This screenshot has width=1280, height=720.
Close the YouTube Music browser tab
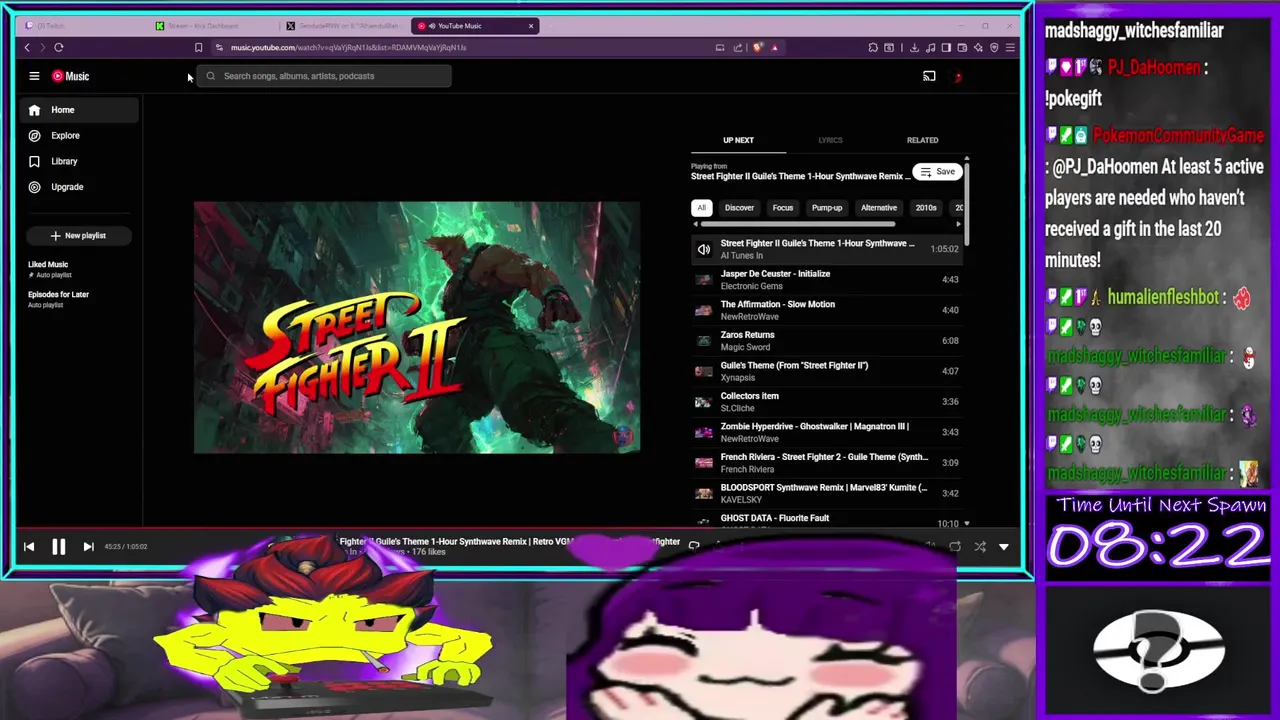pyautogui.click(x=531, y=26)
